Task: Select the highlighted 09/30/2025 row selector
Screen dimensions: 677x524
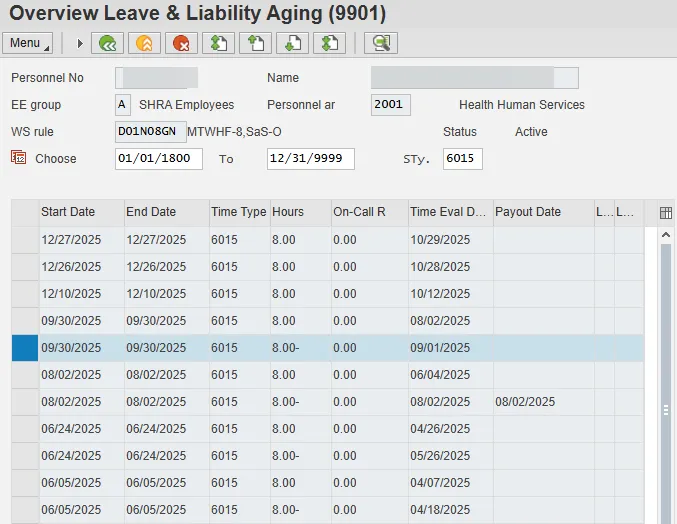Action: click(x=24, y=347)
